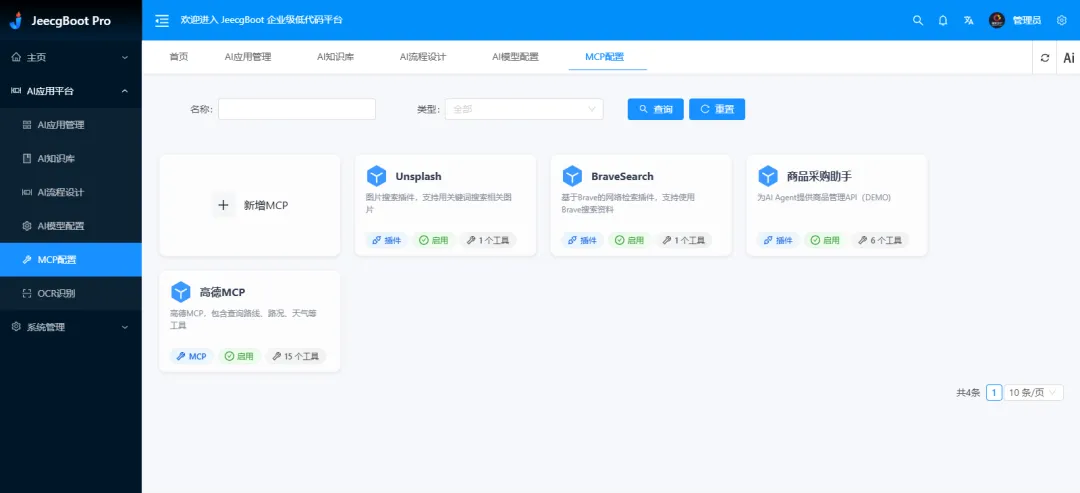Expand the 系统管理 sidebar menu

[71, 327]
